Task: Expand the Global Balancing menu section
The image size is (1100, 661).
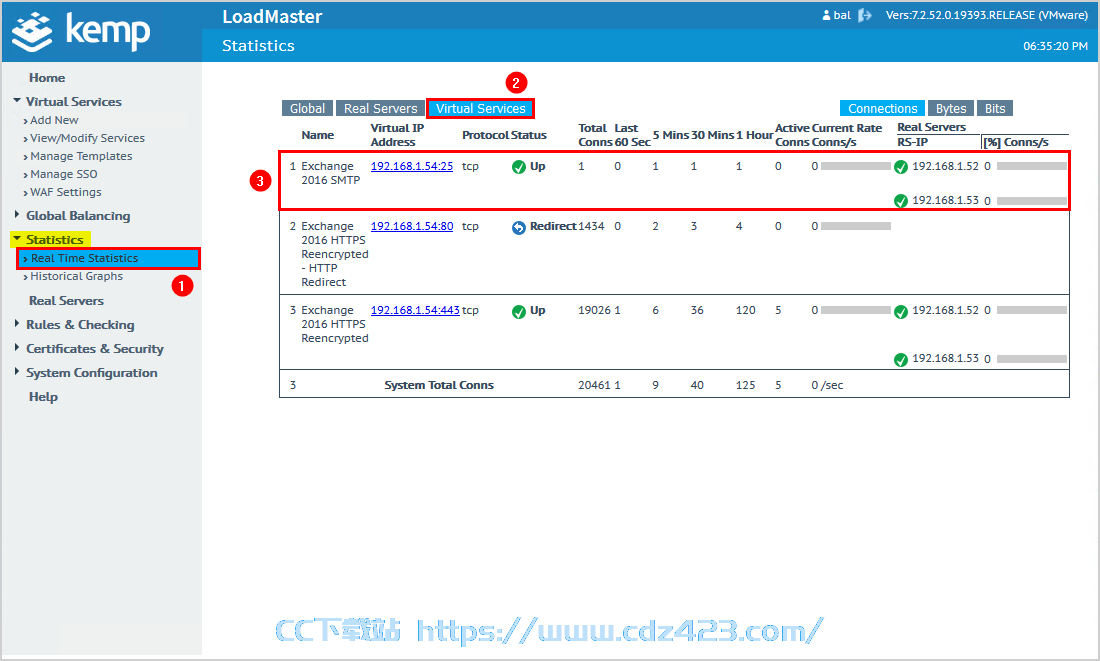Action: (17, 215)
